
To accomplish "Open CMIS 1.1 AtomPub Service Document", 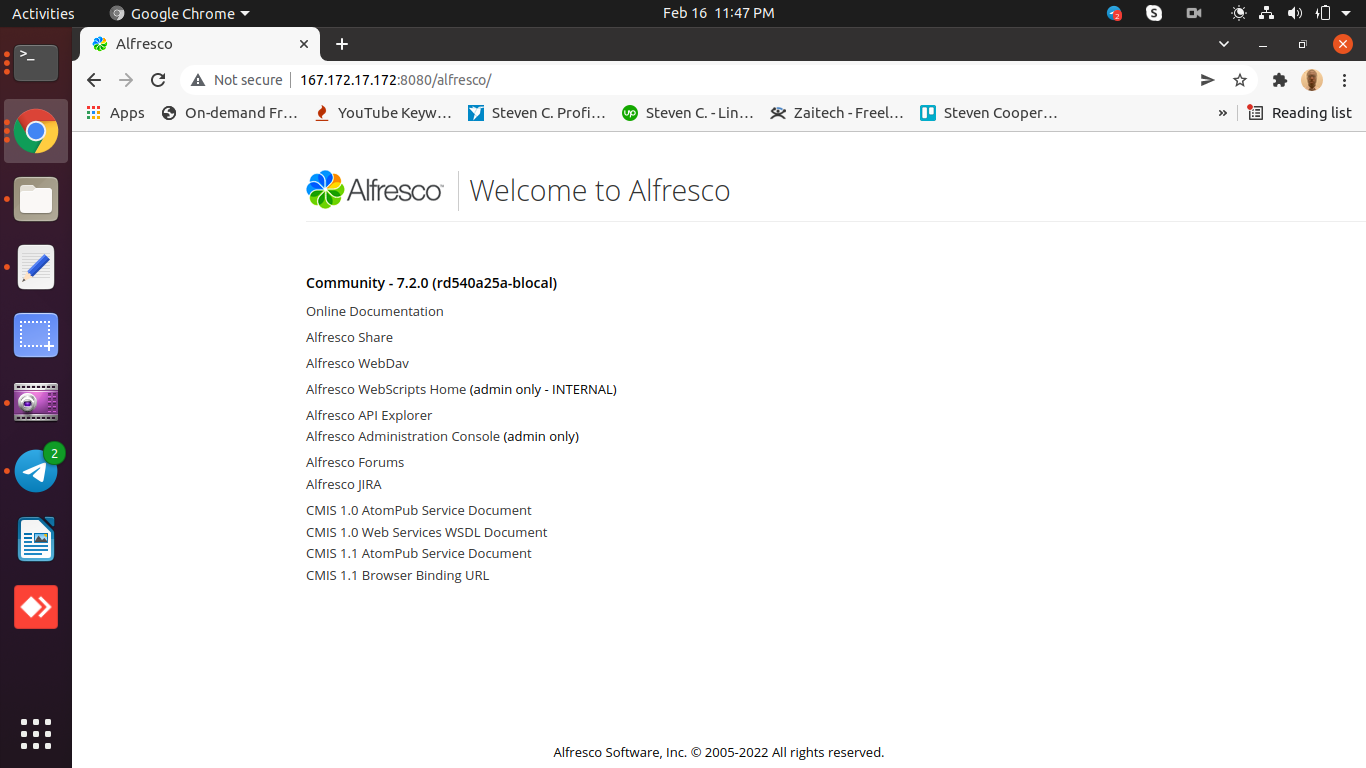I will point(419,553).
